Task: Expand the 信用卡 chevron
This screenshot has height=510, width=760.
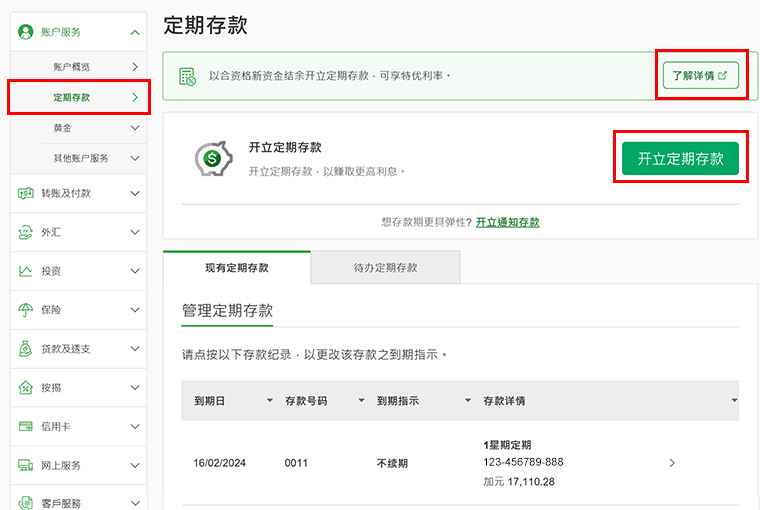Action: (135, 426)
